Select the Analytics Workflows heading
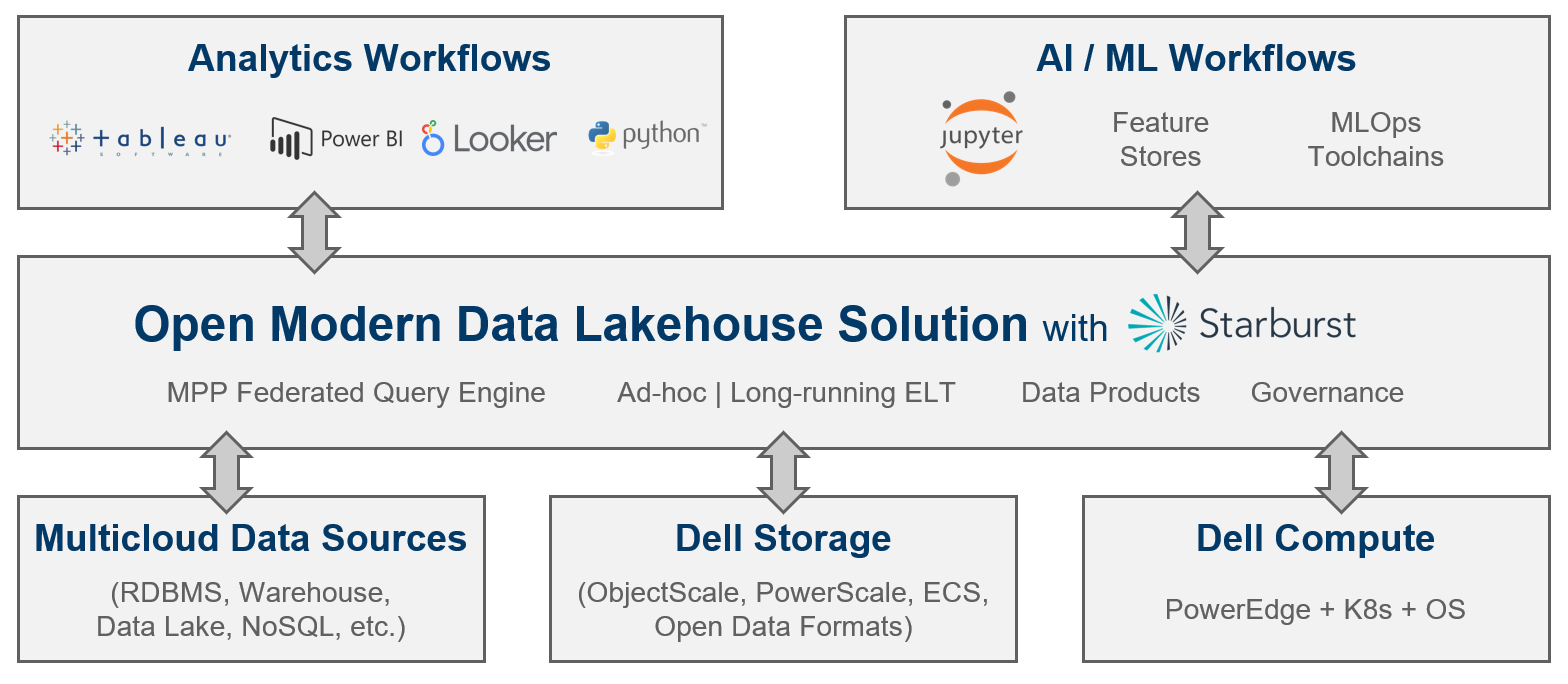This screenshot has height=684, width=1568. [x=369, y=58]
